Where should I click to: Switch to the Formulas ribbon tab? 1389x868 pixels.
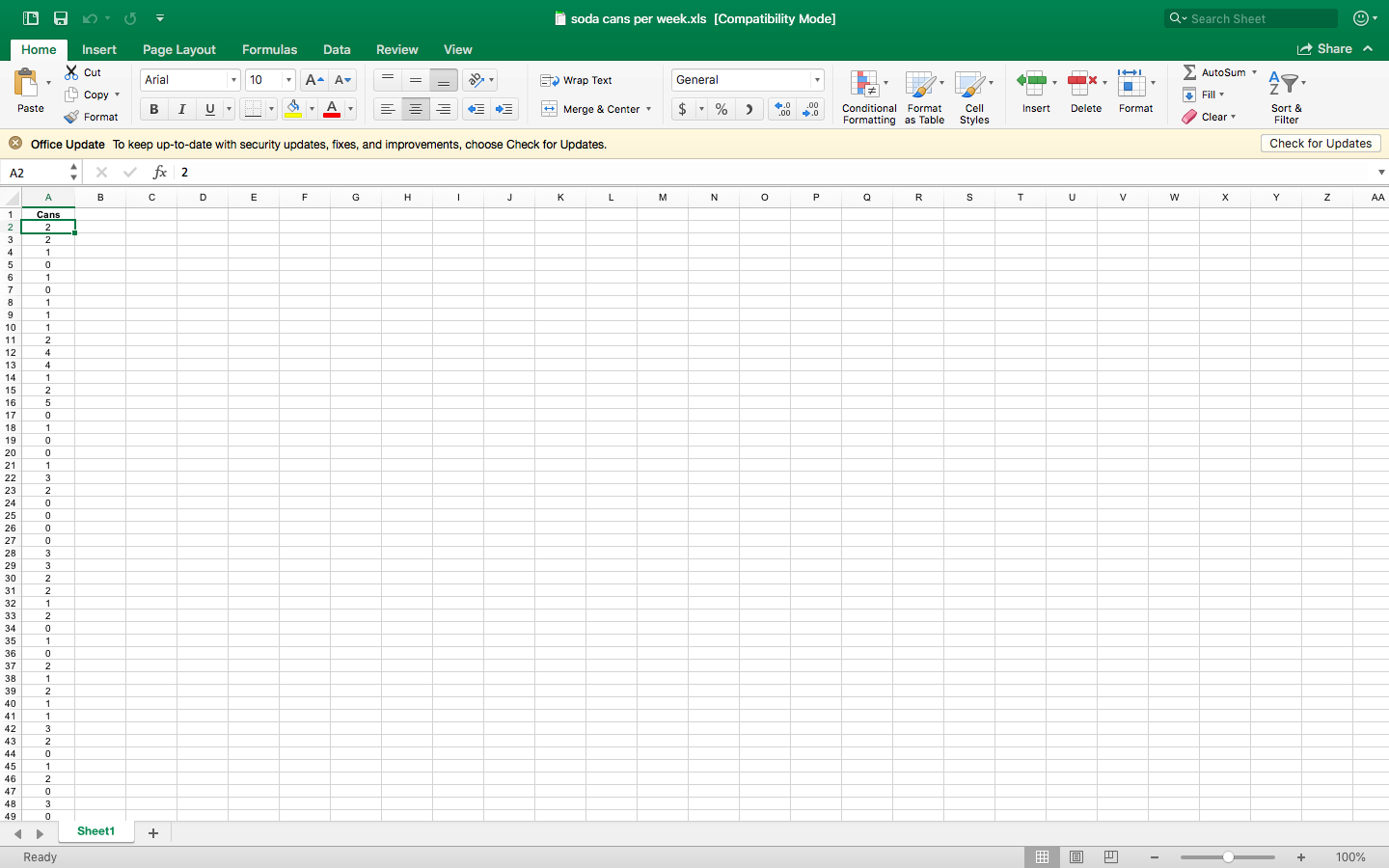click(x=269, y=49)
